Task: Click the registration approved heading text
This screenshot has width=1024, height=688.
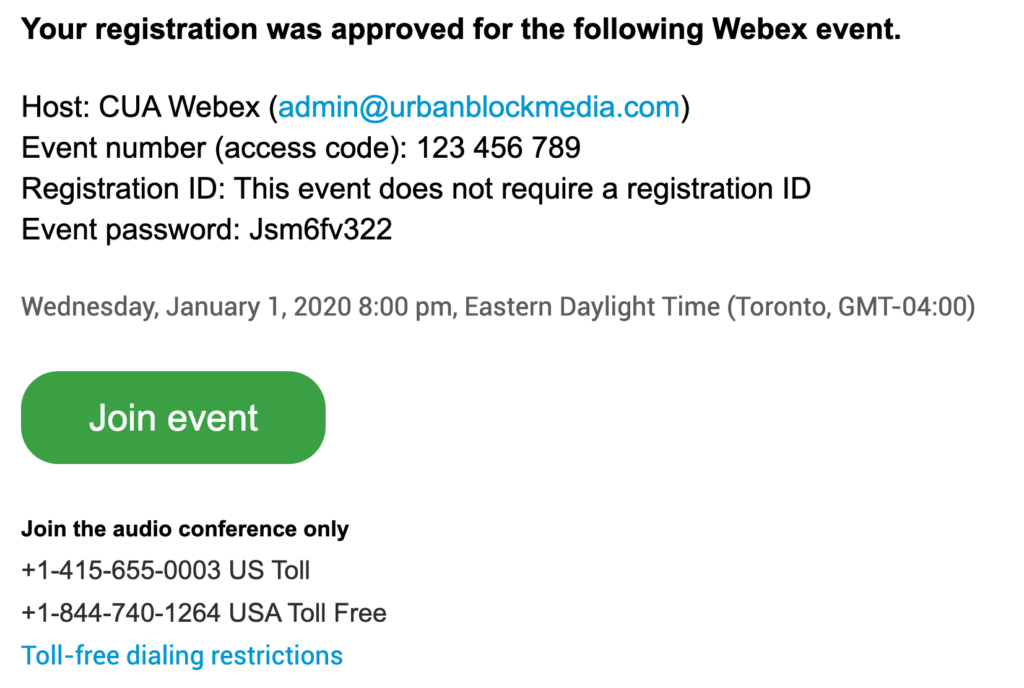Action: click(461, 29)
